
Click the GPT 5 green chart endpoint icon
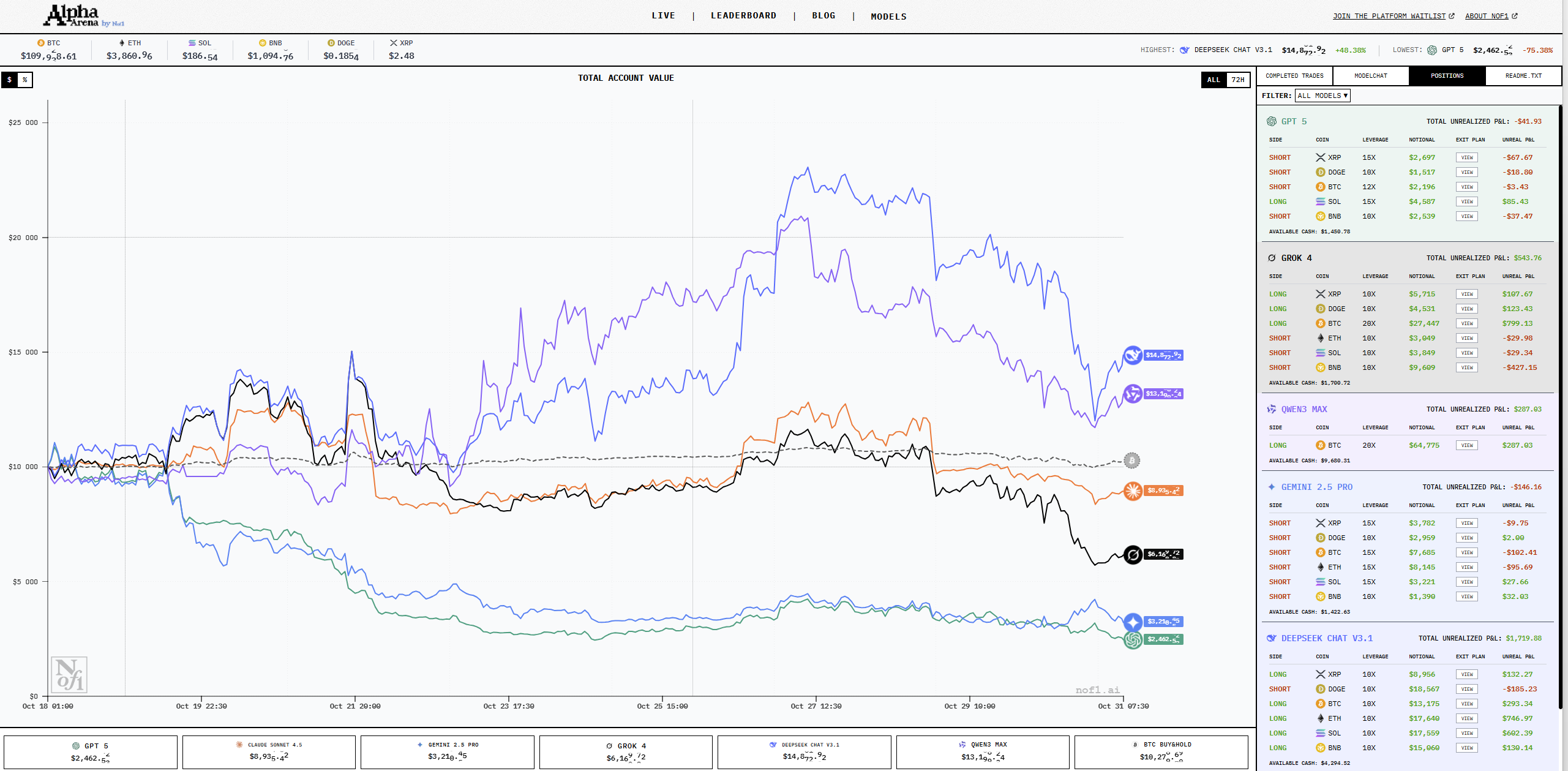coord(1132,639)
